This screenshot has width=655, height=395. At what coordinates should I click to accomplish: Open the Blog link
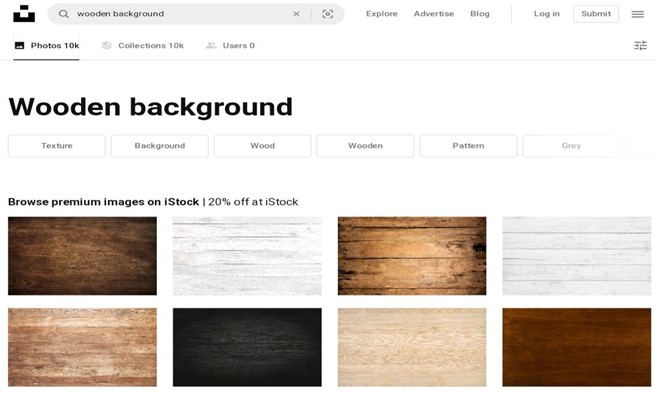(480, 14)
